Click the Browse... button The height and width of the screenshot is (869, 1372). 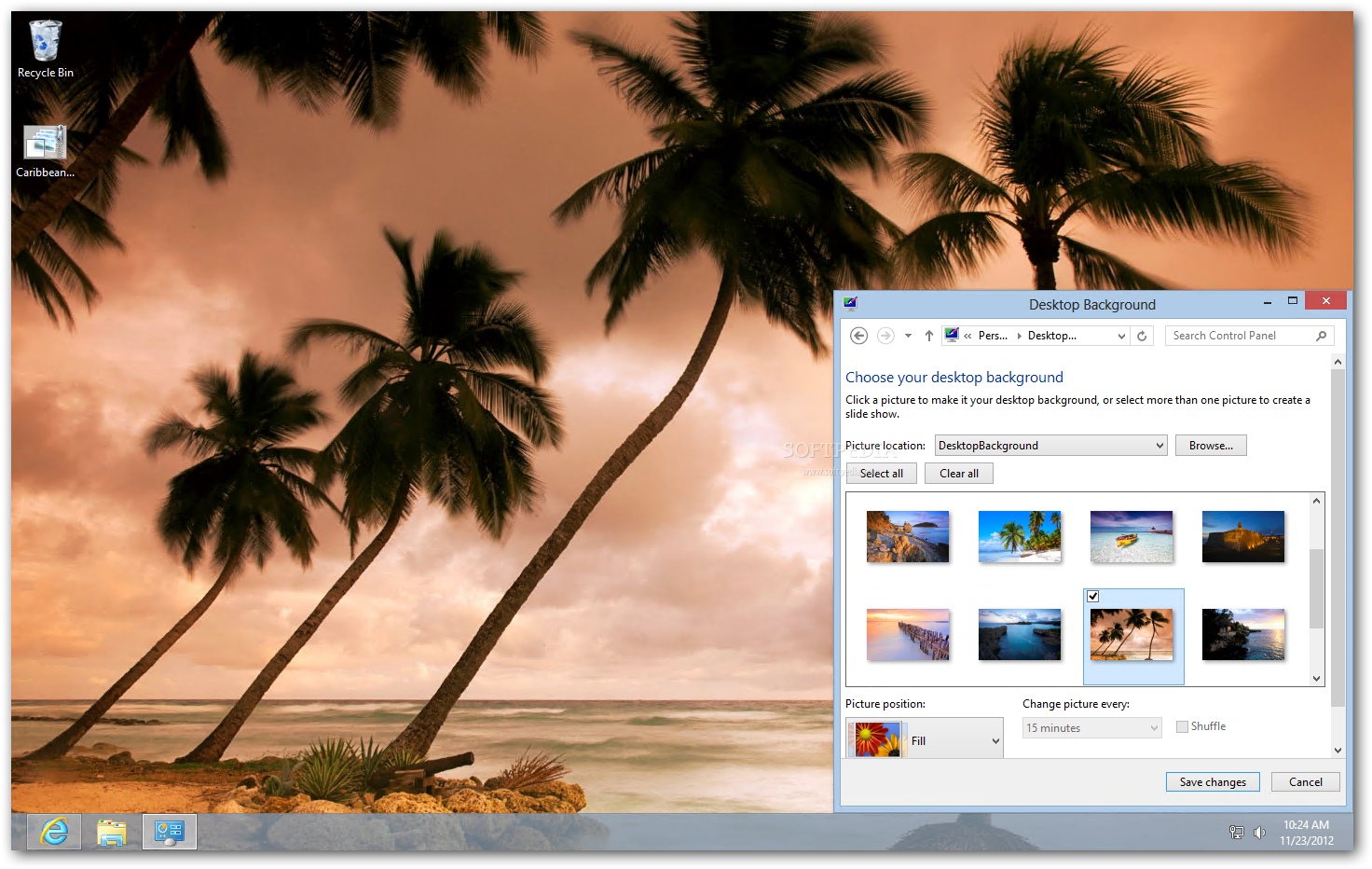pos(1211,446)
